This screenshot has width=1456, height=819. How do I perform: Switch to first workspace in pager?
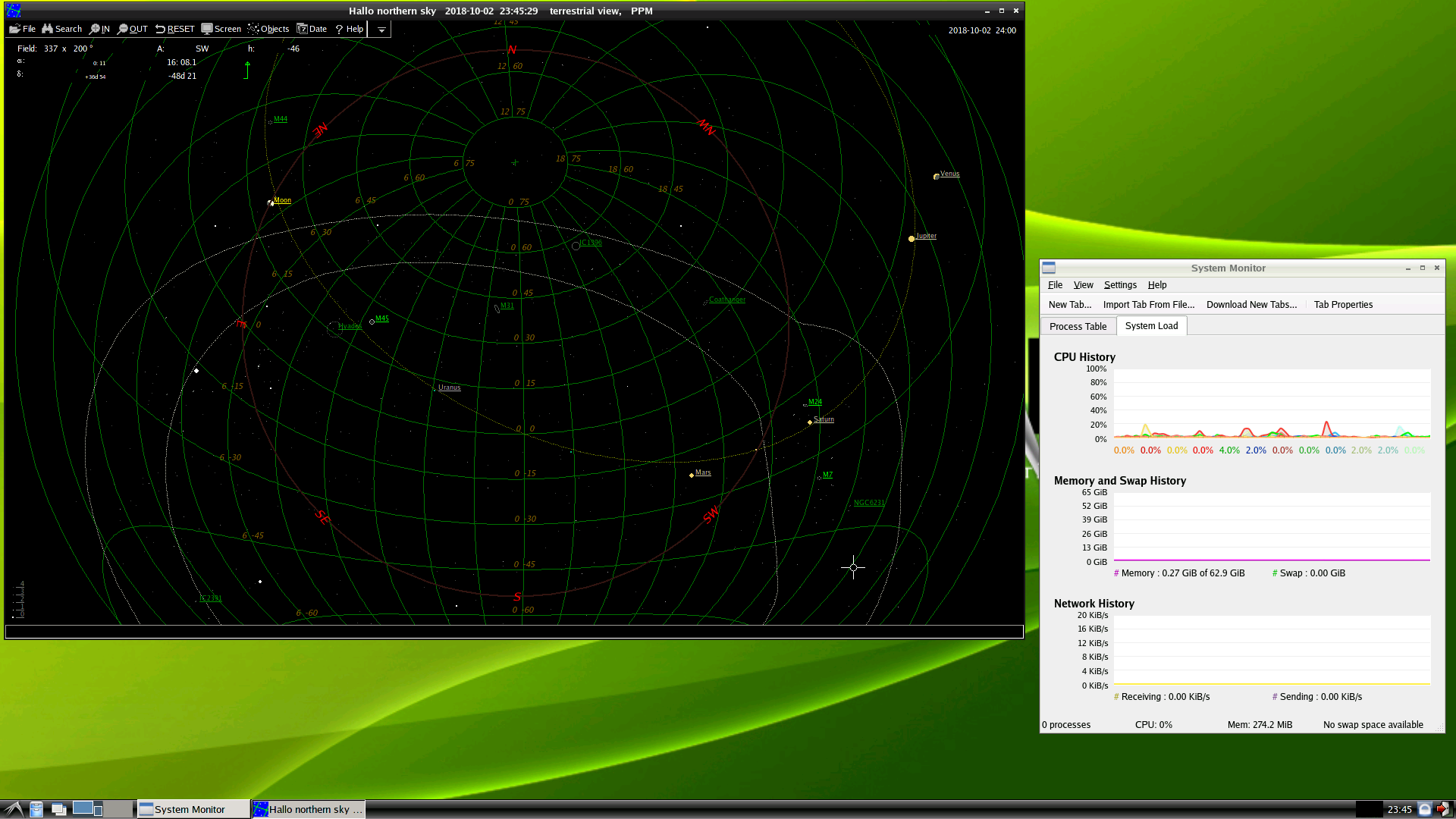(87, 808)
